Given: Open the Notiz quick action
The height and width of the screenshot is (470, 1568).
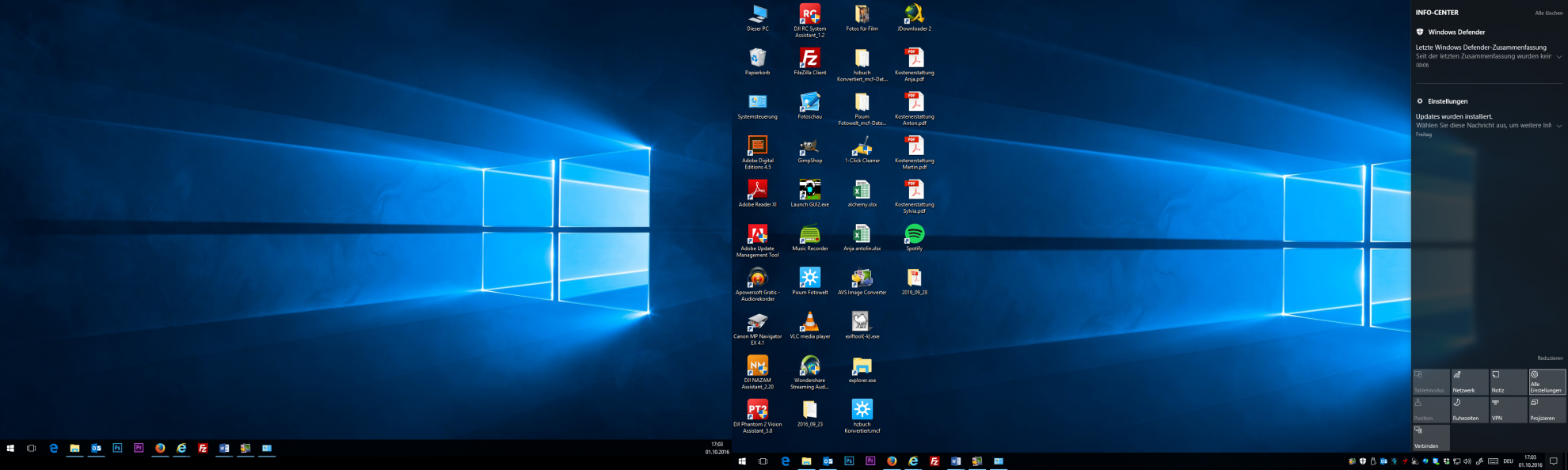Looking at the screenshot, I should 1508,381.
